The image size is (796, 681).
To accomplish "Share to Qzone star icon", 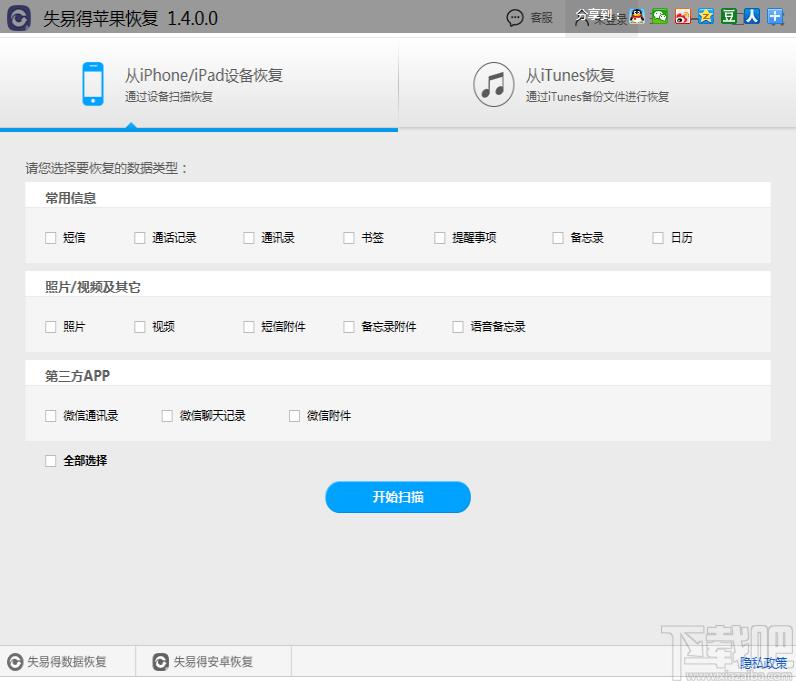I will pos(706,17).
